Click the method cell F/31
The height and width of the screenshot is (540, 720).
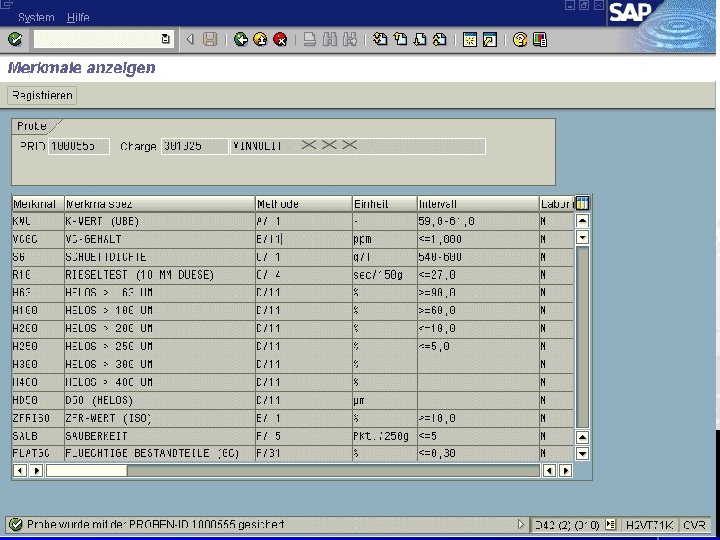(x=304, y=454)
